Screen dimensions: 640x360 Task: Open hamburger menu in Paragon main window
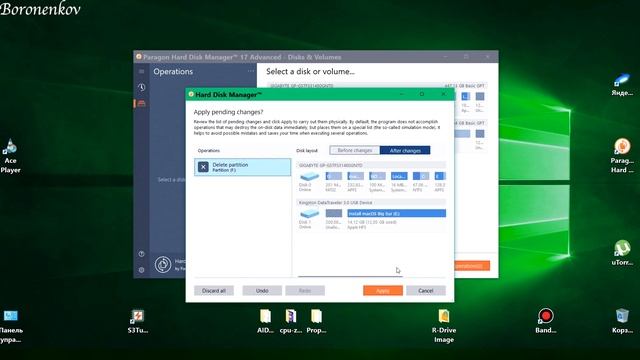142,71
